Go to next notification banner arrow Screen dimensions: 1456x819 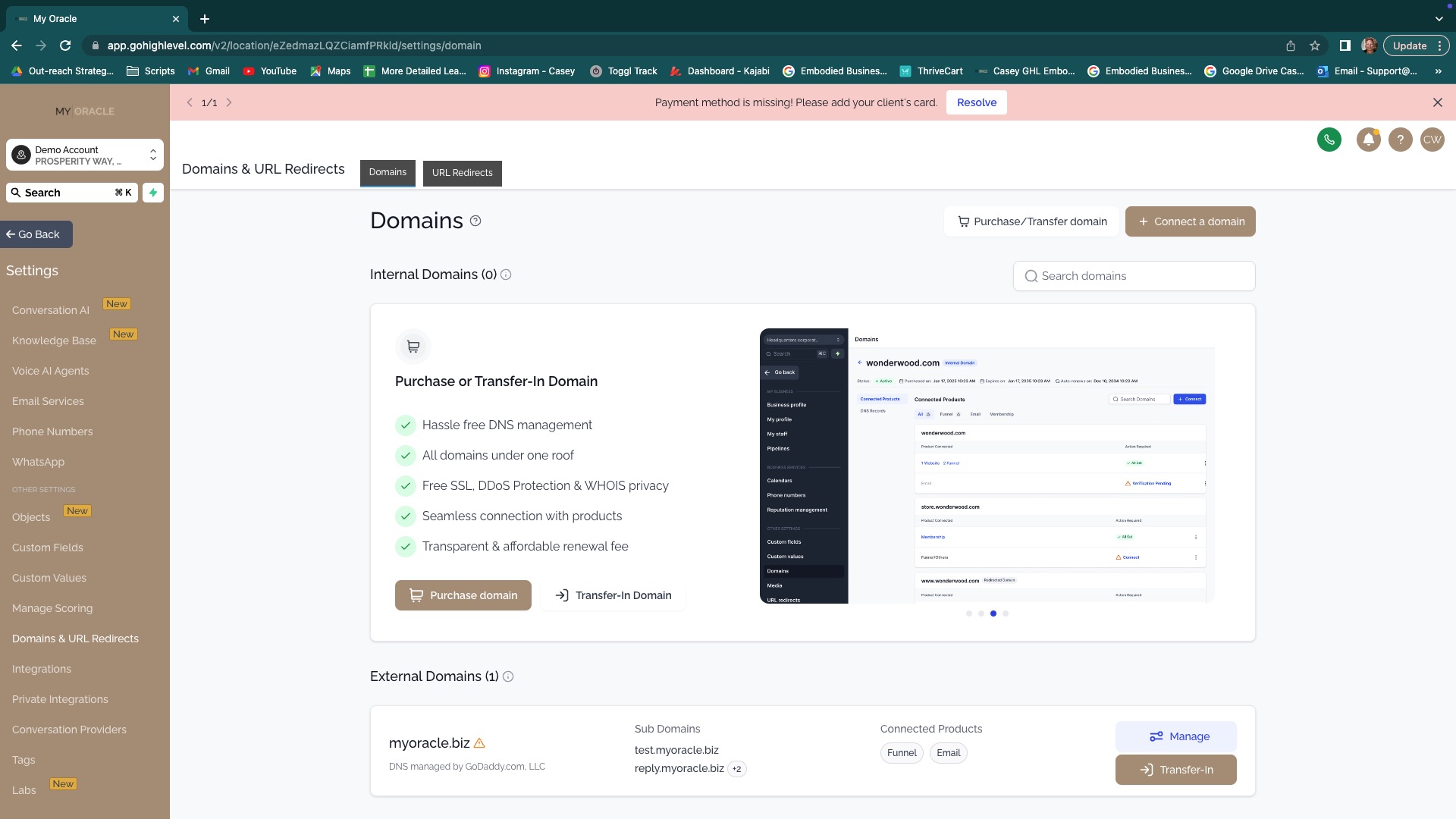pos(229,102)
